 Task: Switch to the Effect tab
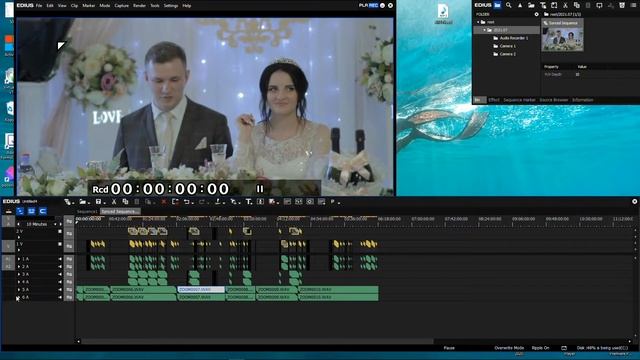click(494, 100)
